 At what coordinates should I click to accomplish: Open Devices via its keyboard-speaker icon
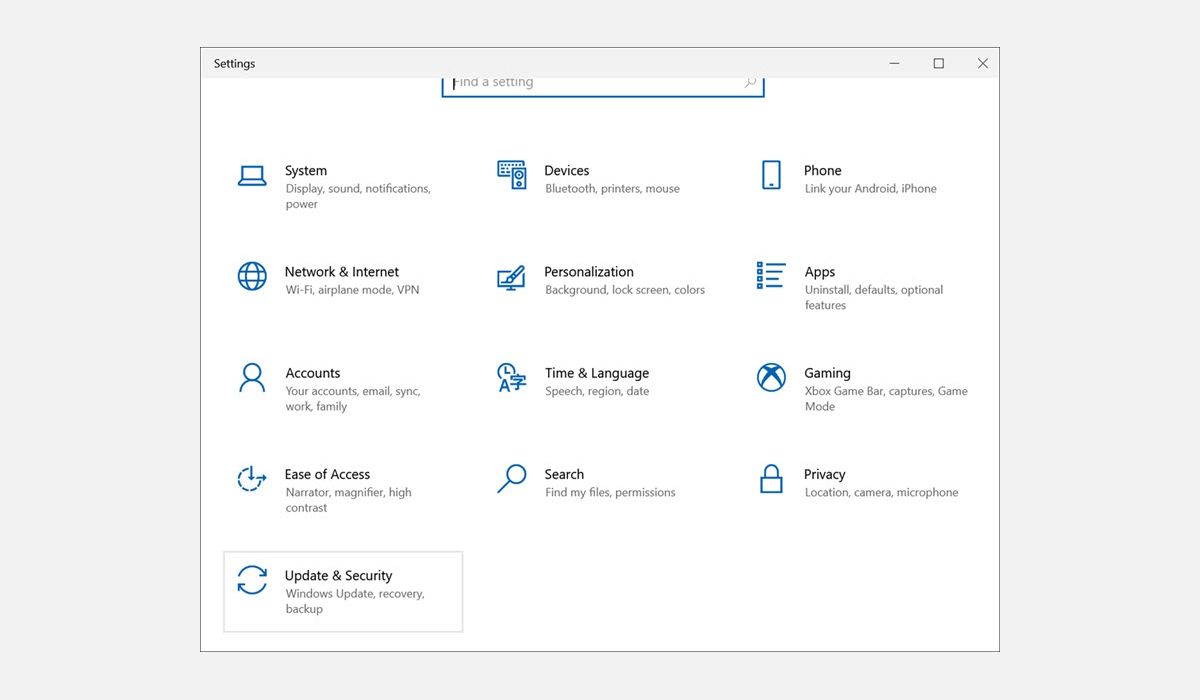pyautogui.click(x=511, y=175)
